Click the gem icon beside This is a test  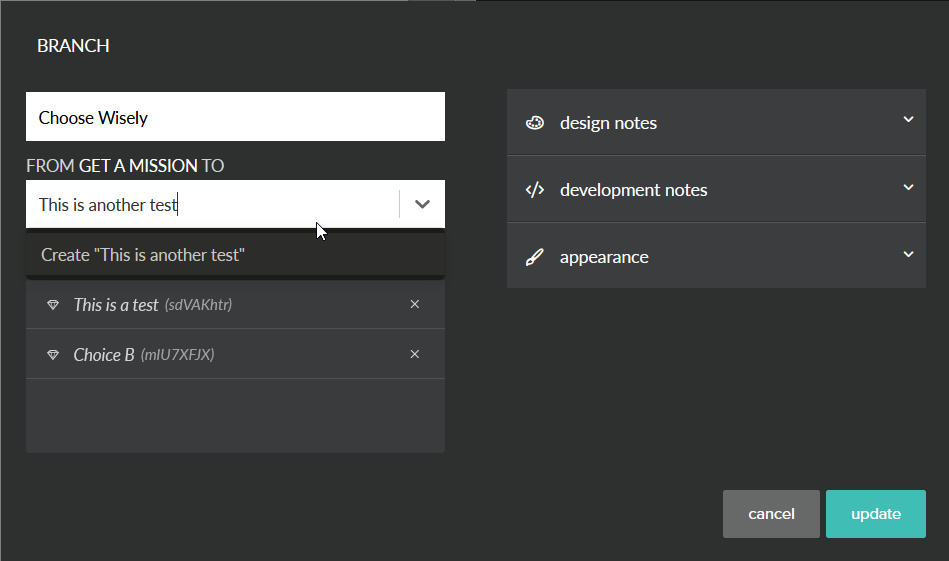[53, 304]
